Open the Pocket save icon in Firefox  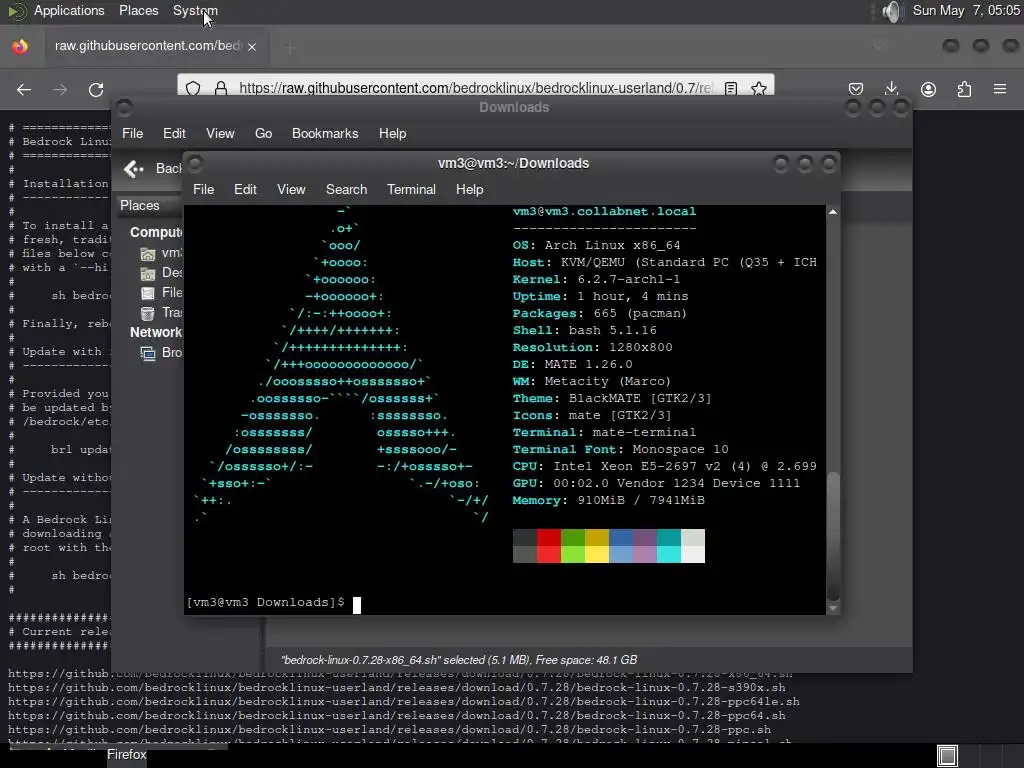pyautogui.click(x=856, y=89)
